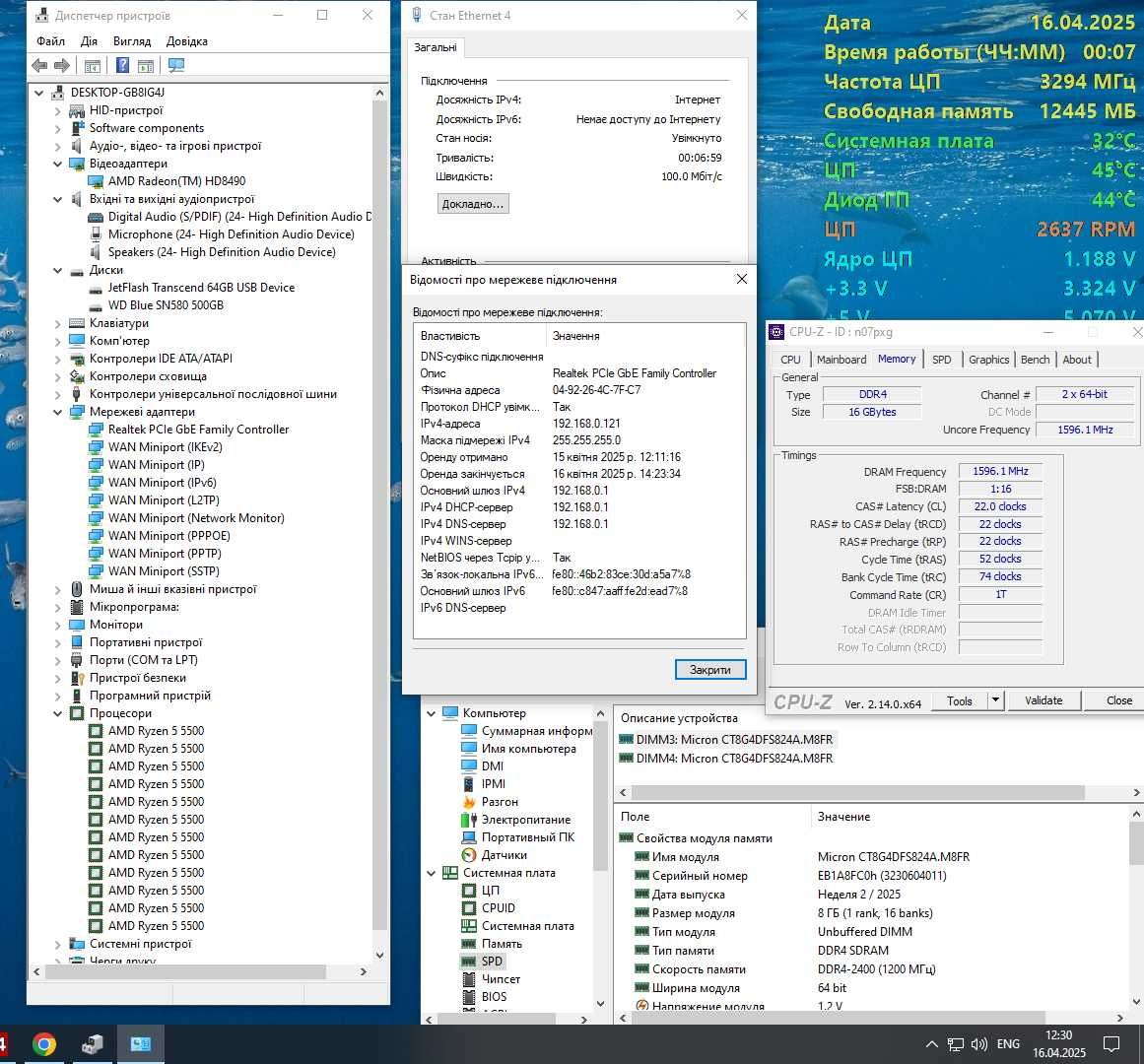The width and height of the screenshot is (1144, 1064).
Task: Collapse the Системная плата node in AIDA64
Action: (432, 873)
